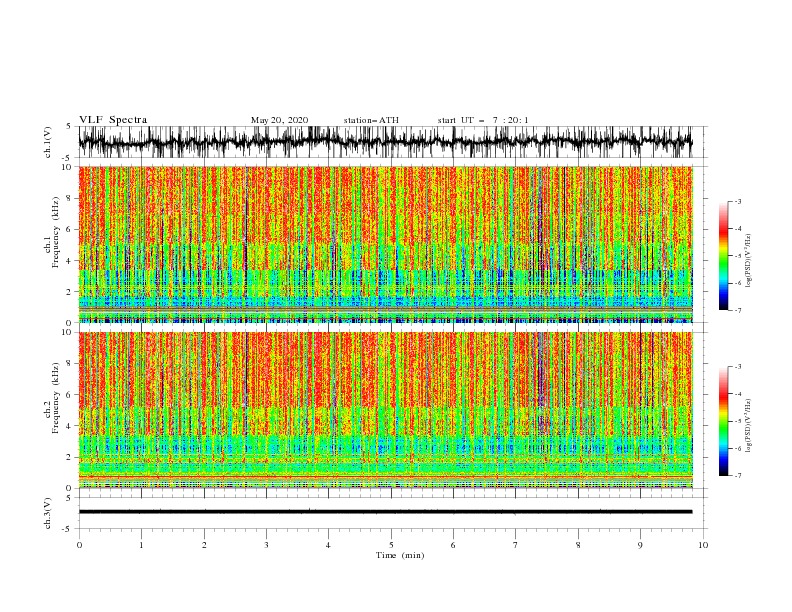Viewport: 792px width, 612px height.
Task: Click the "-5" tick on lower colorbar
Action: 737,421
